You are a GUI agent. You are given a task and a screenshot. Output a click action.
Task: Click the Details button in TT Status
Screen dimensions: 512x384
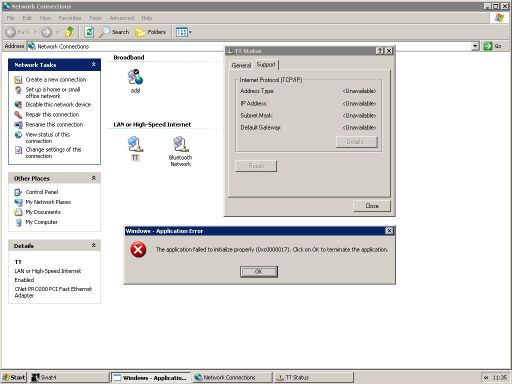[357, 142]
